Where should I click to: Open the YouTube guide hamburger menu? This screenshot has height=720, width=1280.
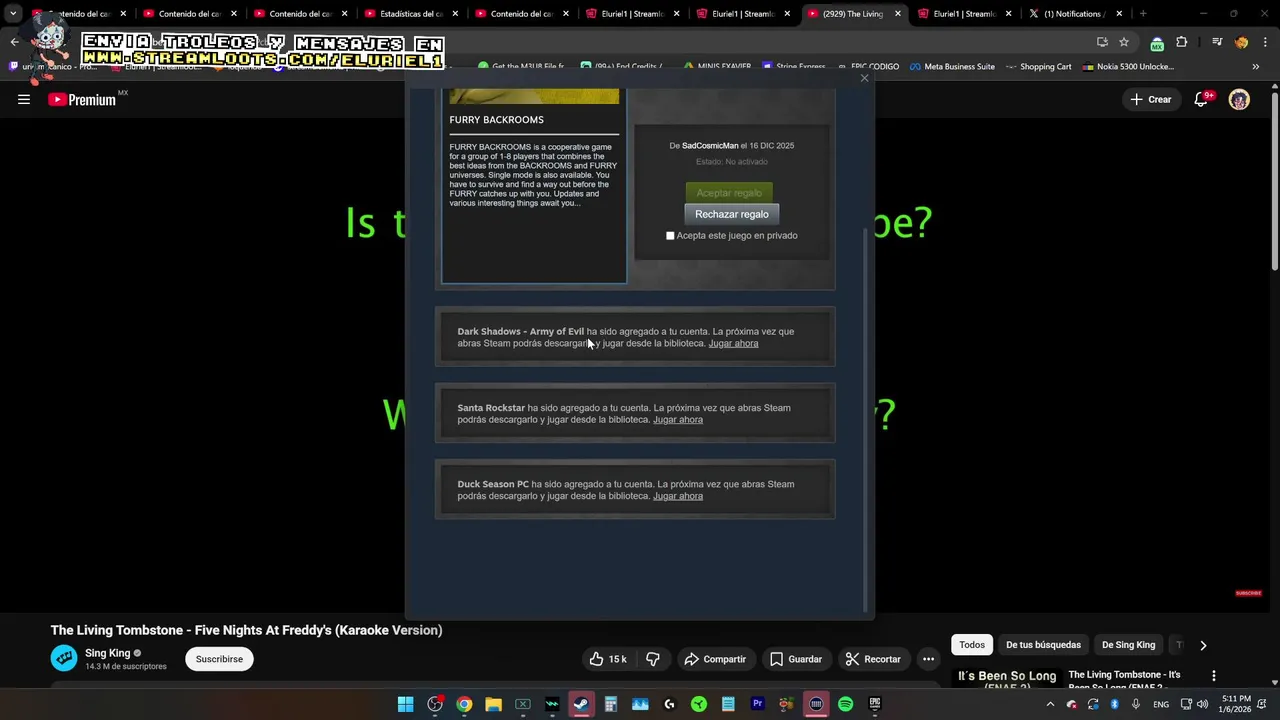pyautogui.click(x=23, y=99)
